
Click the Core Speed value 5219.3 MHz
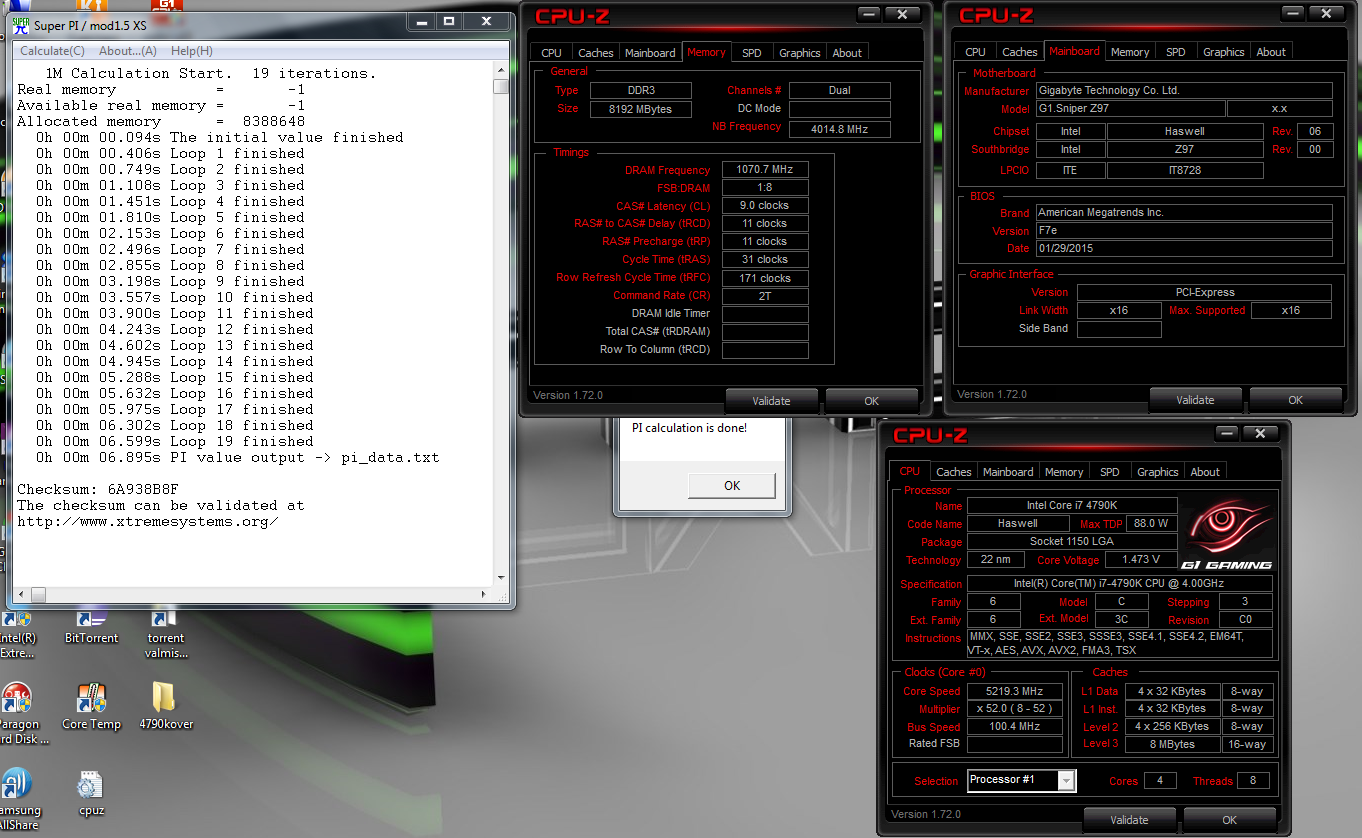(1015, 692)
